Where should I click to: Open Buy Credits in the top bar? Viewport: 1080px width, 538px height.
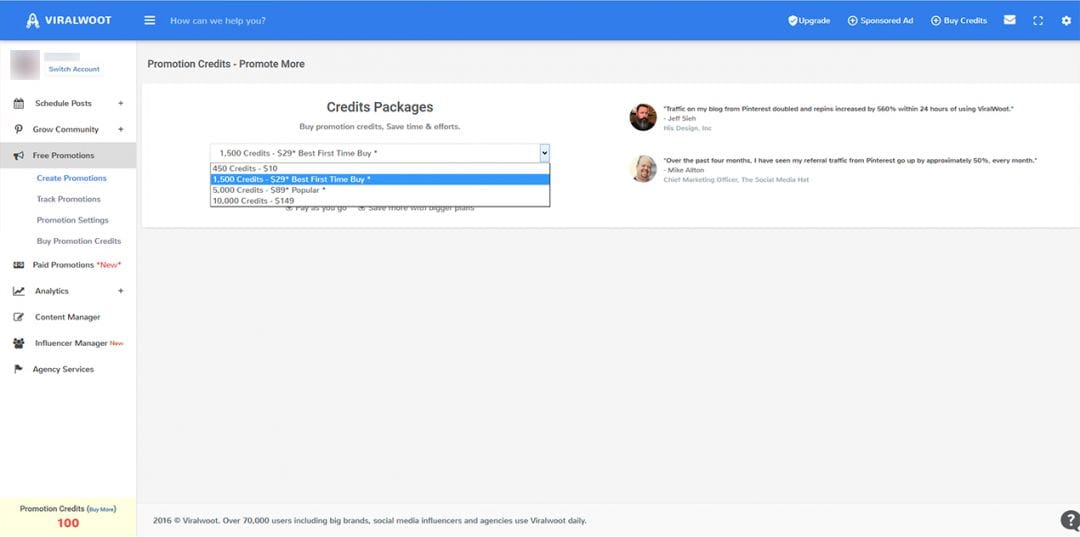[959, 21]
